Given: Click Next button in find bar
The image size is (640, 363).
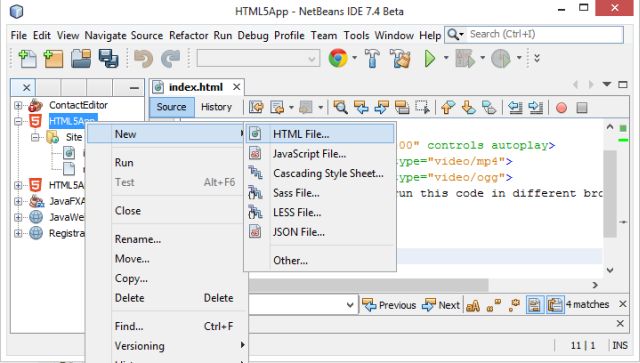Looking at the screenshot, I should tap(441, 305).
